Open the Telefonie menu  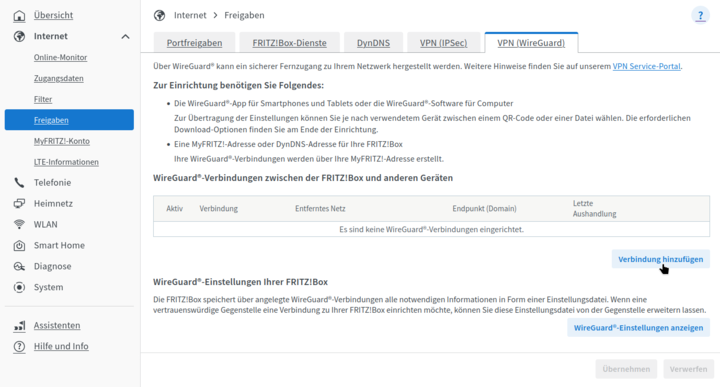pyautogui.click(x=52, y=183)
